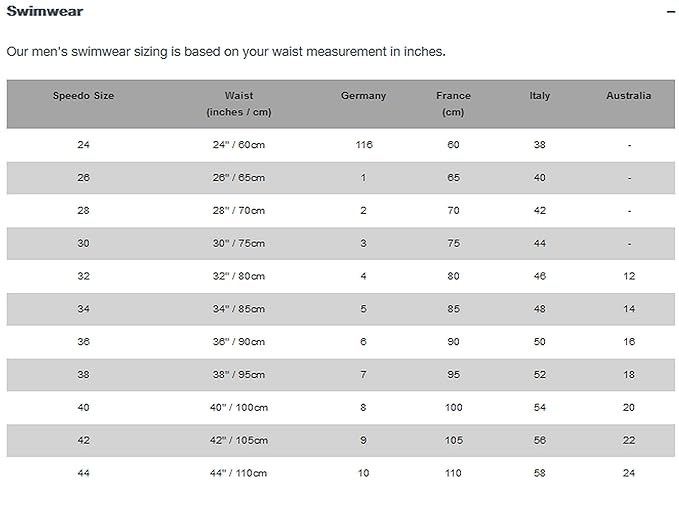Click Australia value 12 cell
Screen dimensions: 679x505
(x=628, y=276)
